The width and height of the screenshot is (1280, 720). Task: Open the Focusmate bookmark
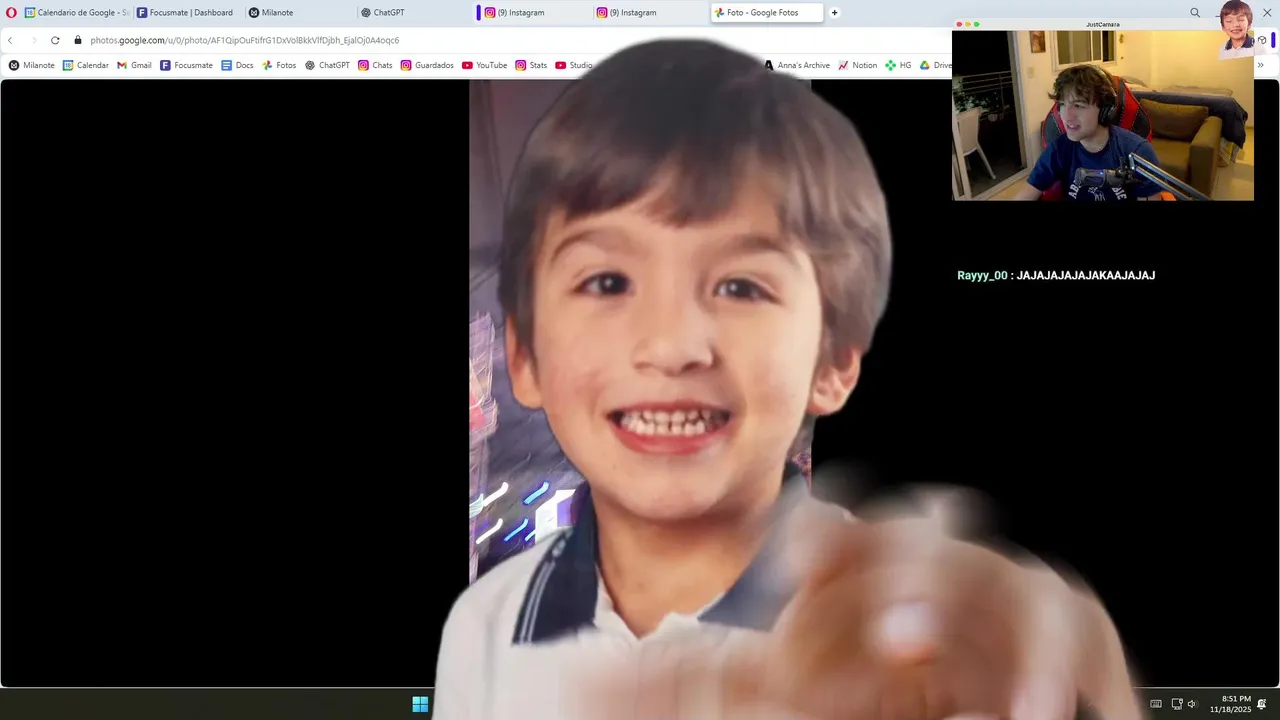coord(186,65)
